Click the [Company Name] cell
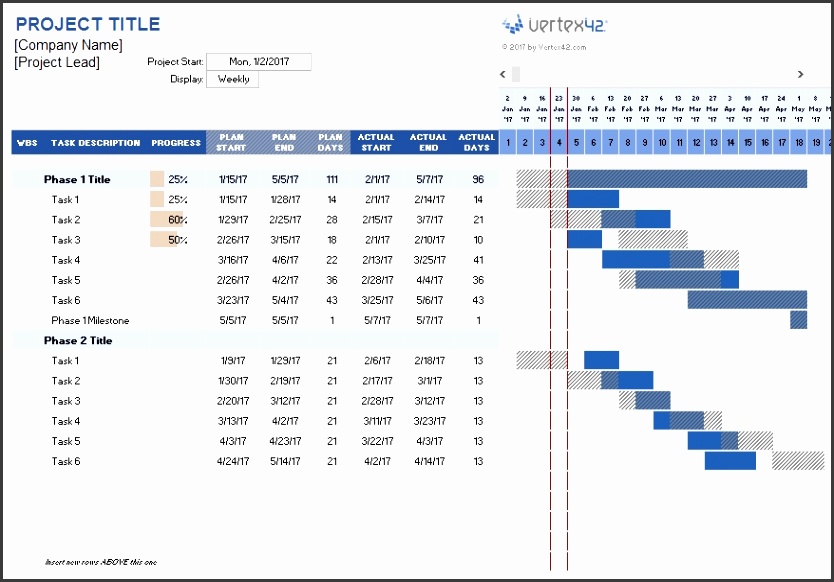This screenshot has width=834, height=582. [x=69, y=45]
